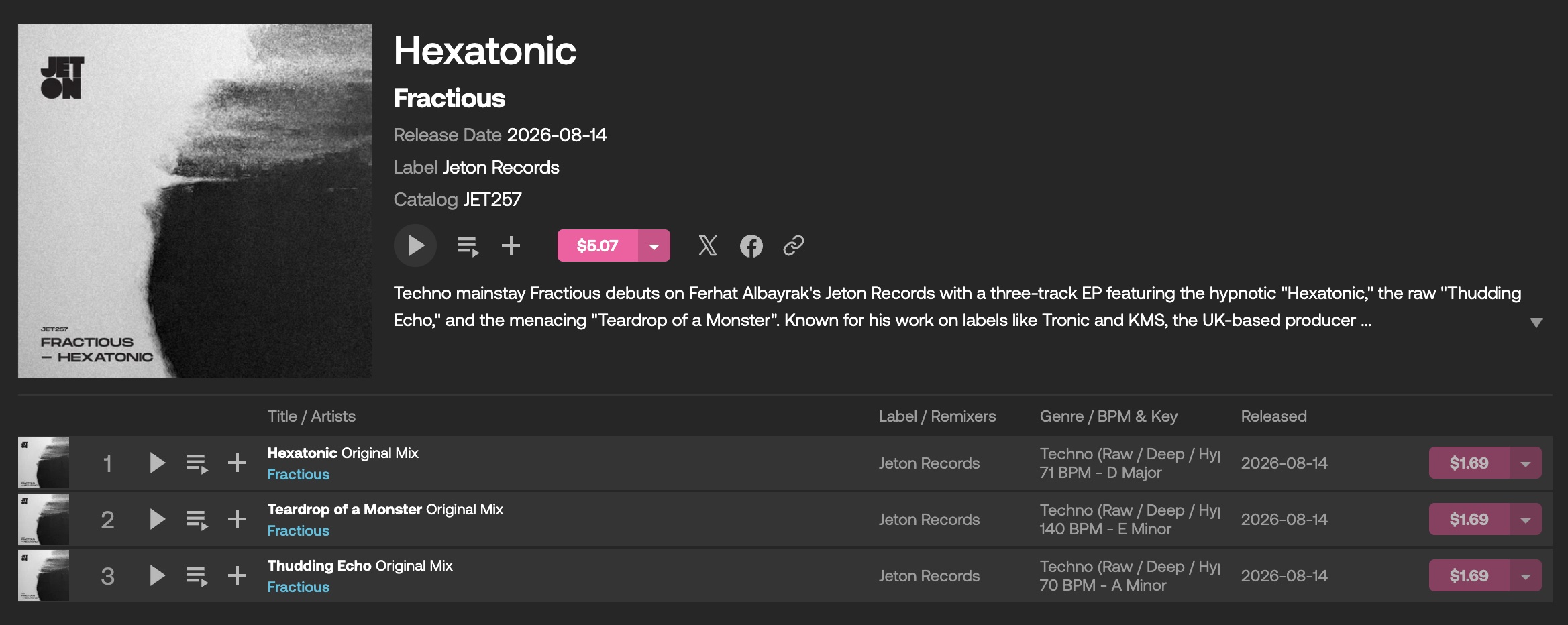Add the Hexatonic release to queue
Viewport: 1568px width, 625px height.
click(x=468, y=246)
